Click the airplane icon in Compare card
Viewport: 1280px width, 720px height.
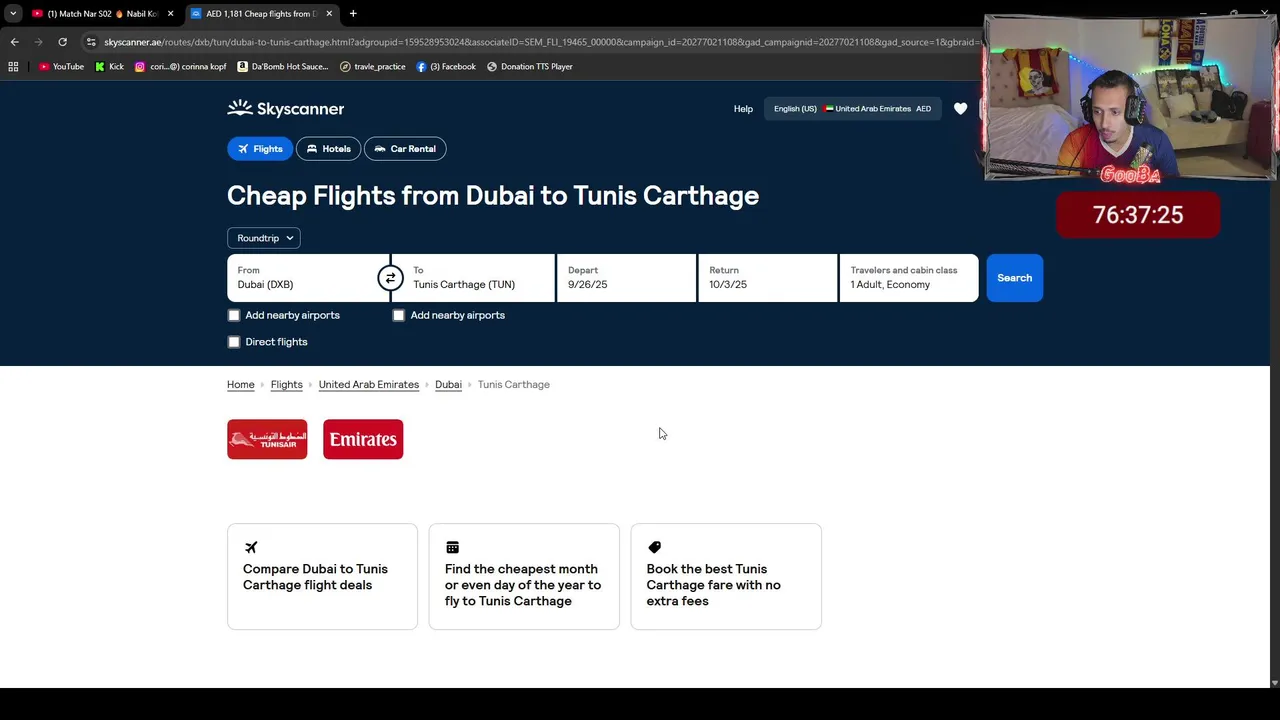coord(251,547)
